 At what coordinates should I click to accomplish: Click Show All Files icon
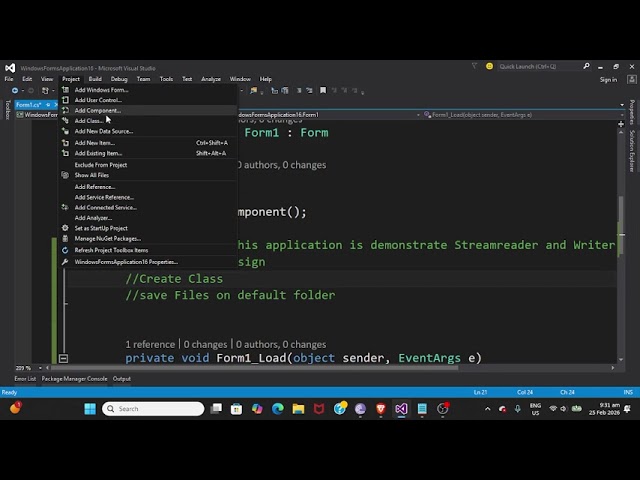coord(65,175)
